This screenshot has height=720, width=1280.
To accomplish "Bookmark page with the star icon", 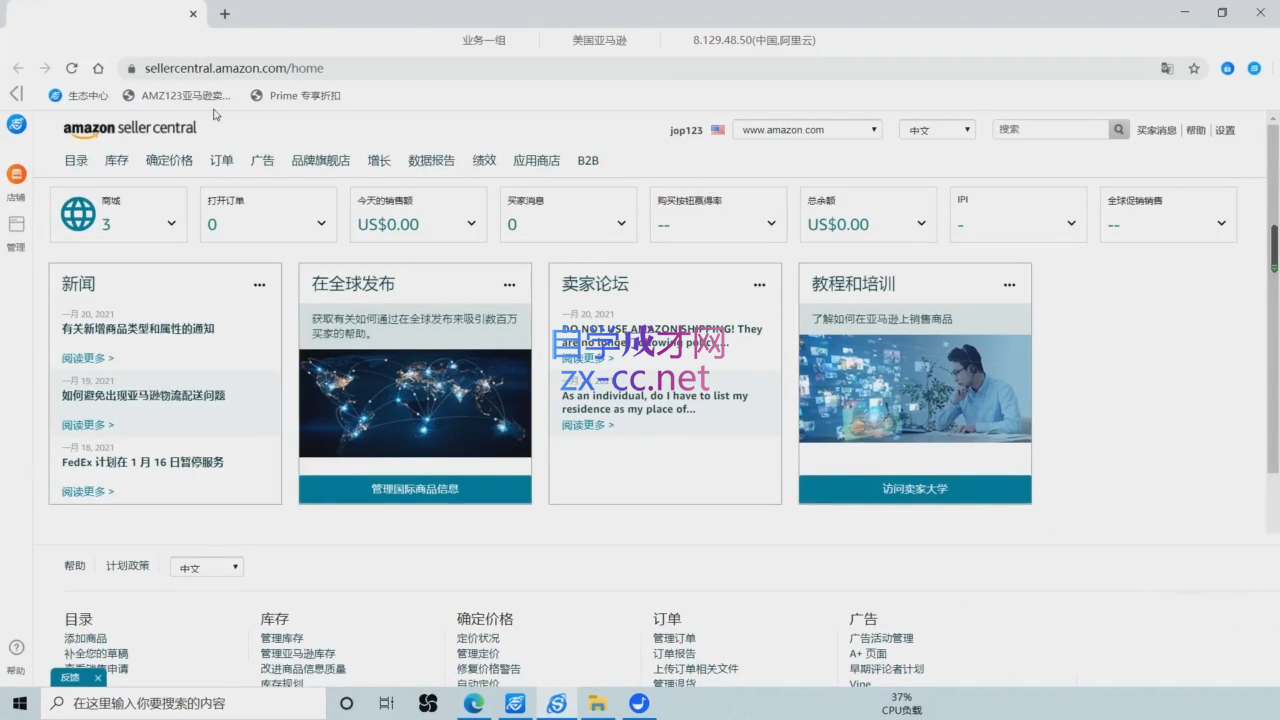I will [x=1194, y=68].
